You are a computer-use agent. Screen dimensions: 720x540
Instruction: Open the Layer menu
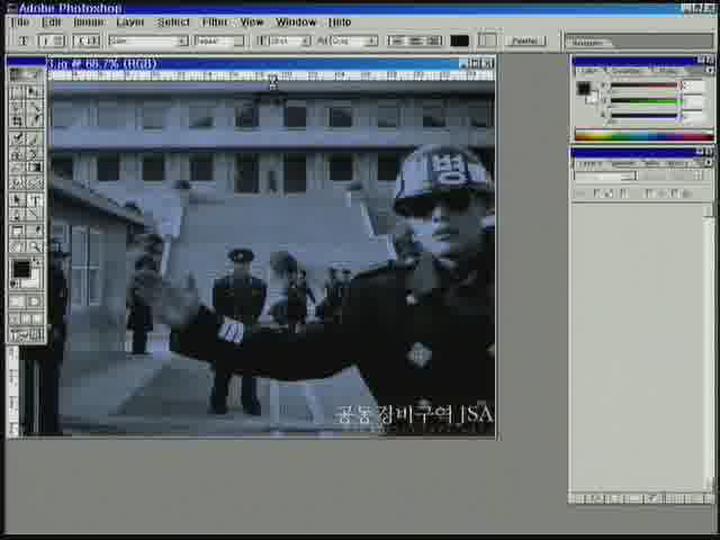pyautogui.click(x=130, y=22)
